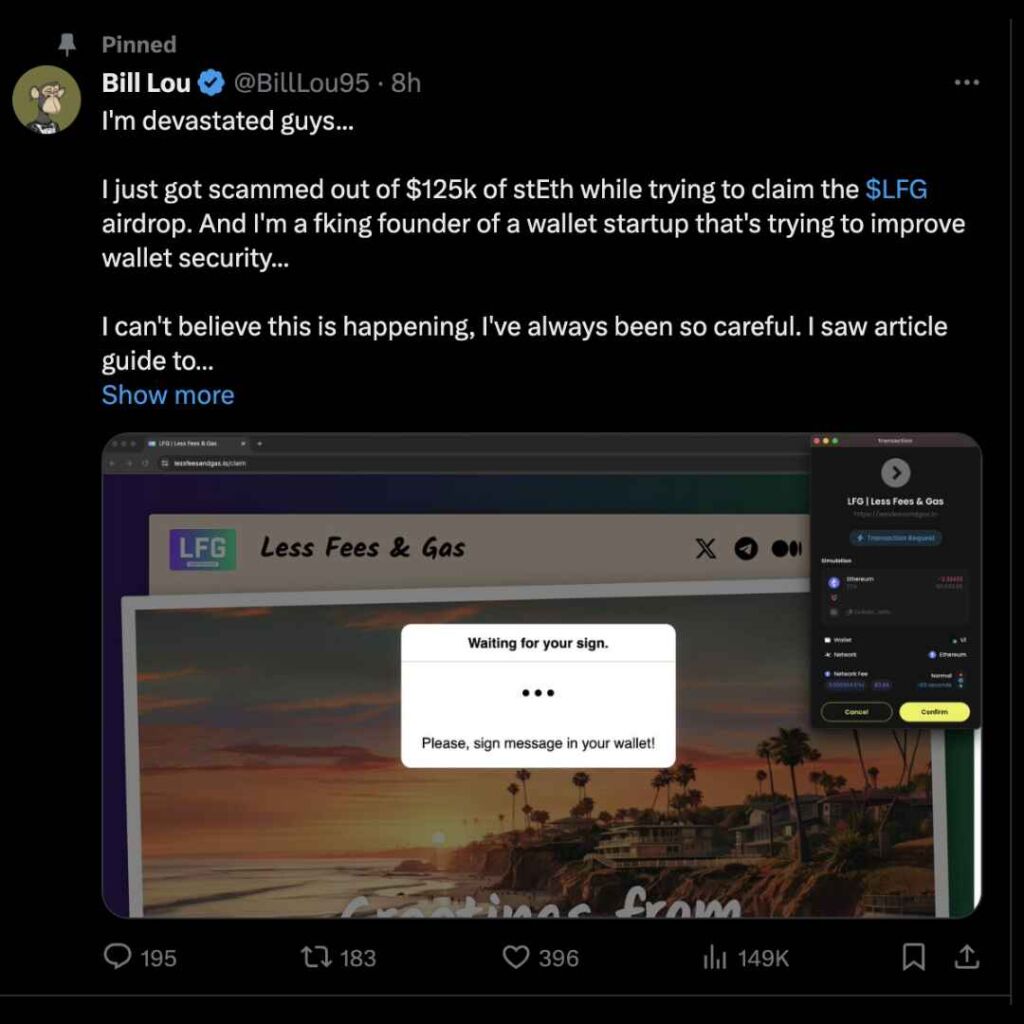Bookmark this tweet
This screenshot has height=1024, width=1024.
tap(913, 957)
